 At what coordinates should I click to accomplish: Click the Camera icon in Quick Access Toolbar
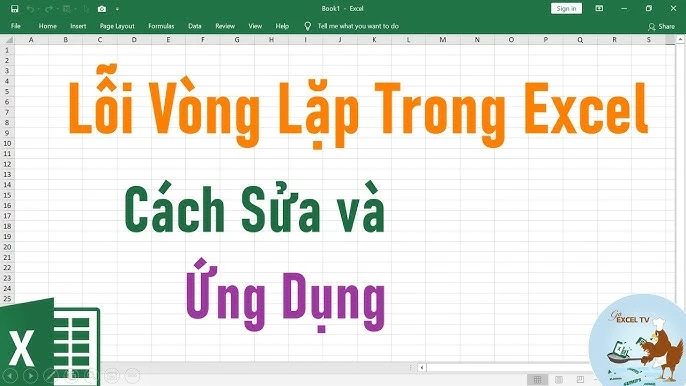[102, 9]
